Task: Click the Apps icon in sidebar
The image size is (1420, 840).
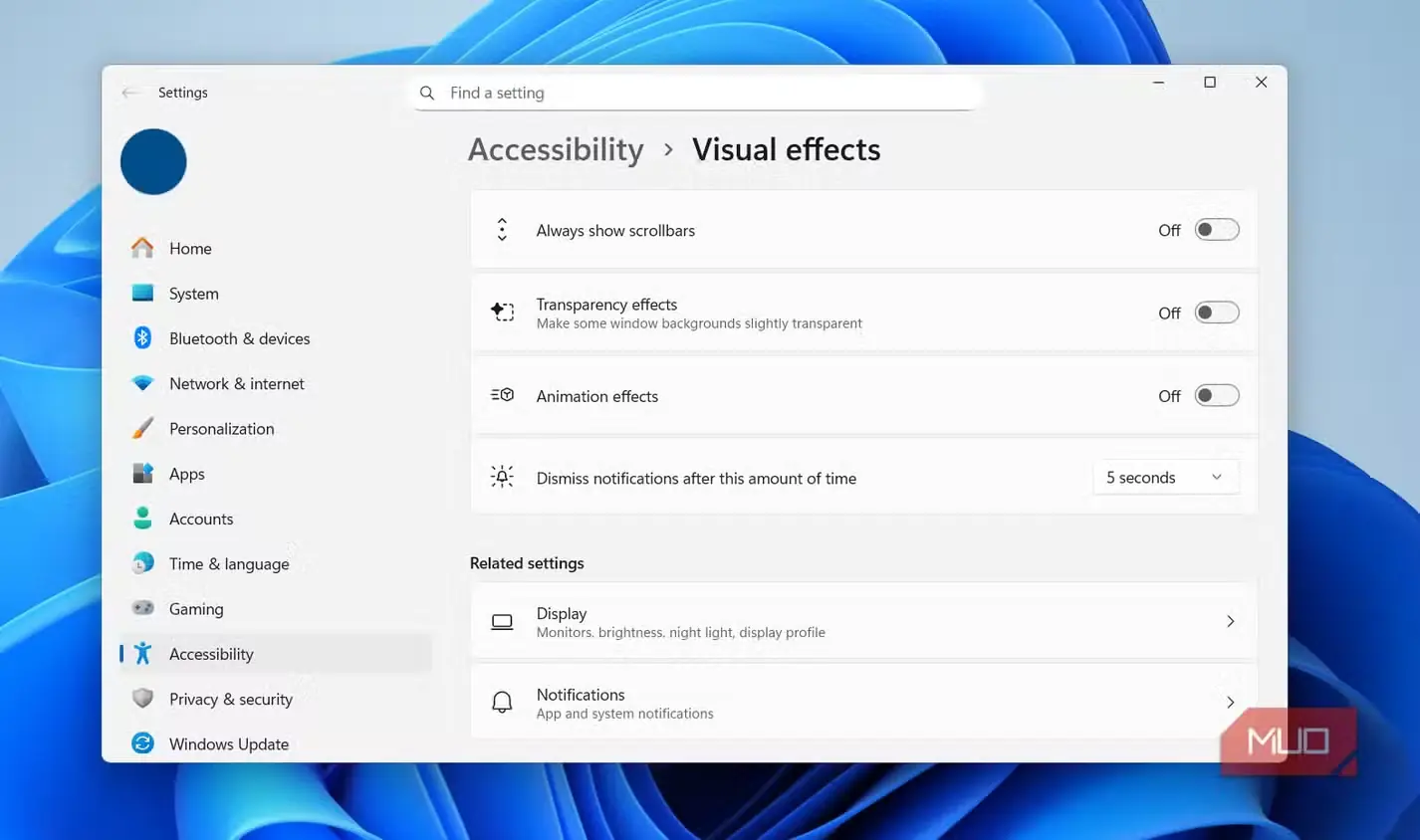Action: point(142,473)
